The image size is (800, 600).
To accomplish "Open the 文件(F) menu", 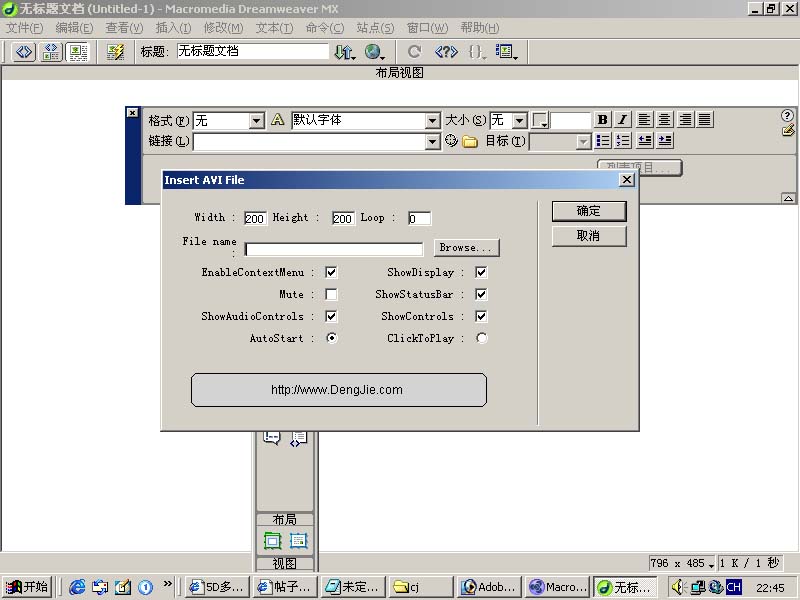I will click(24, 28).
